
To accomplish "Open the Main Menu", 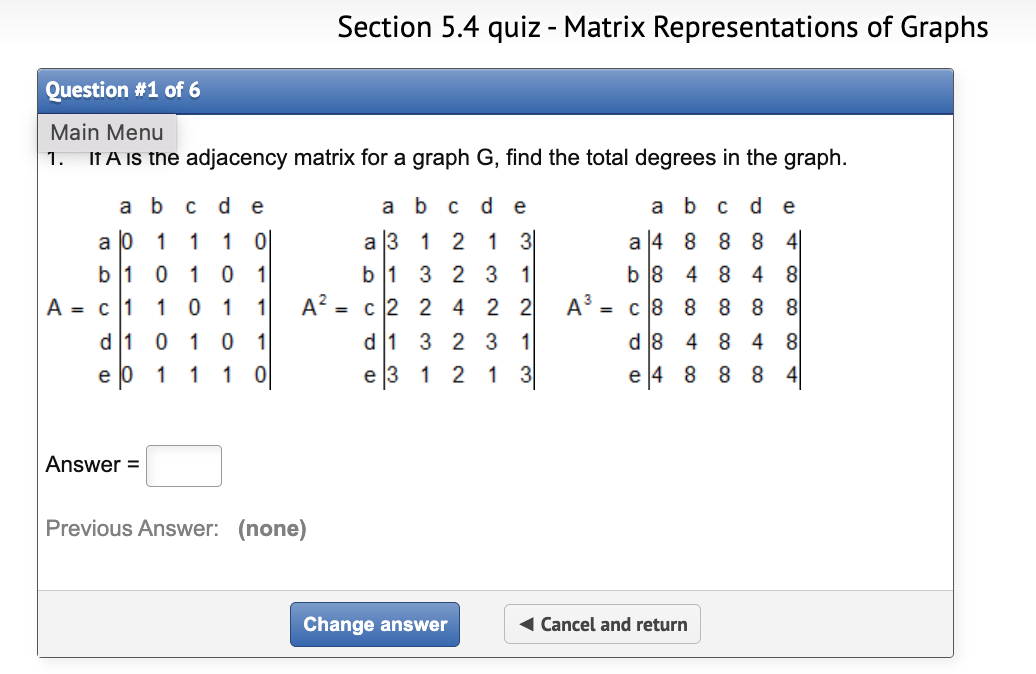I will click(x=106, y=132).
